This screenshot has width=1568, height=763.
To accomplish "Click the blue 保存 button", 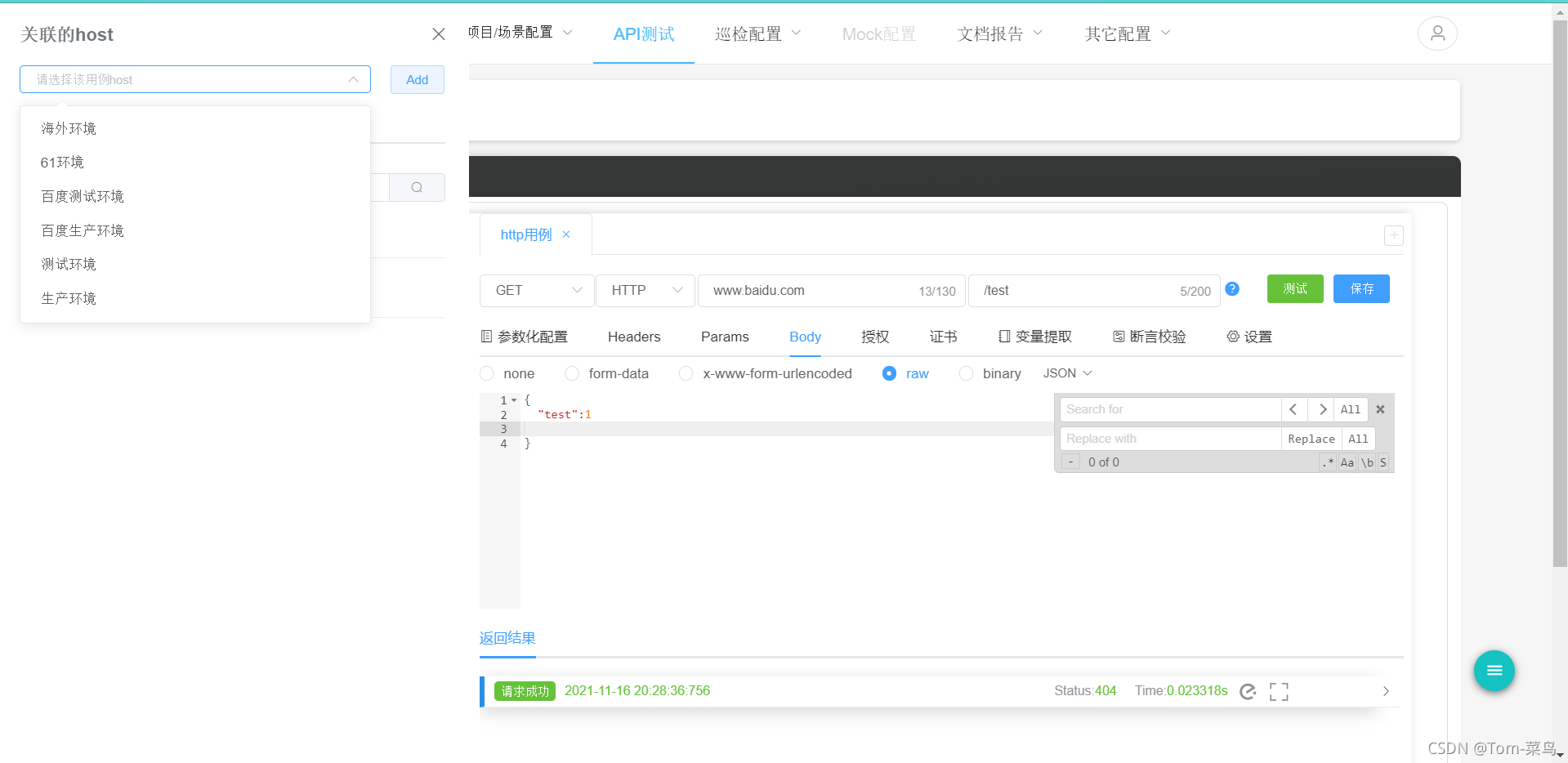I will point(1361,288).
